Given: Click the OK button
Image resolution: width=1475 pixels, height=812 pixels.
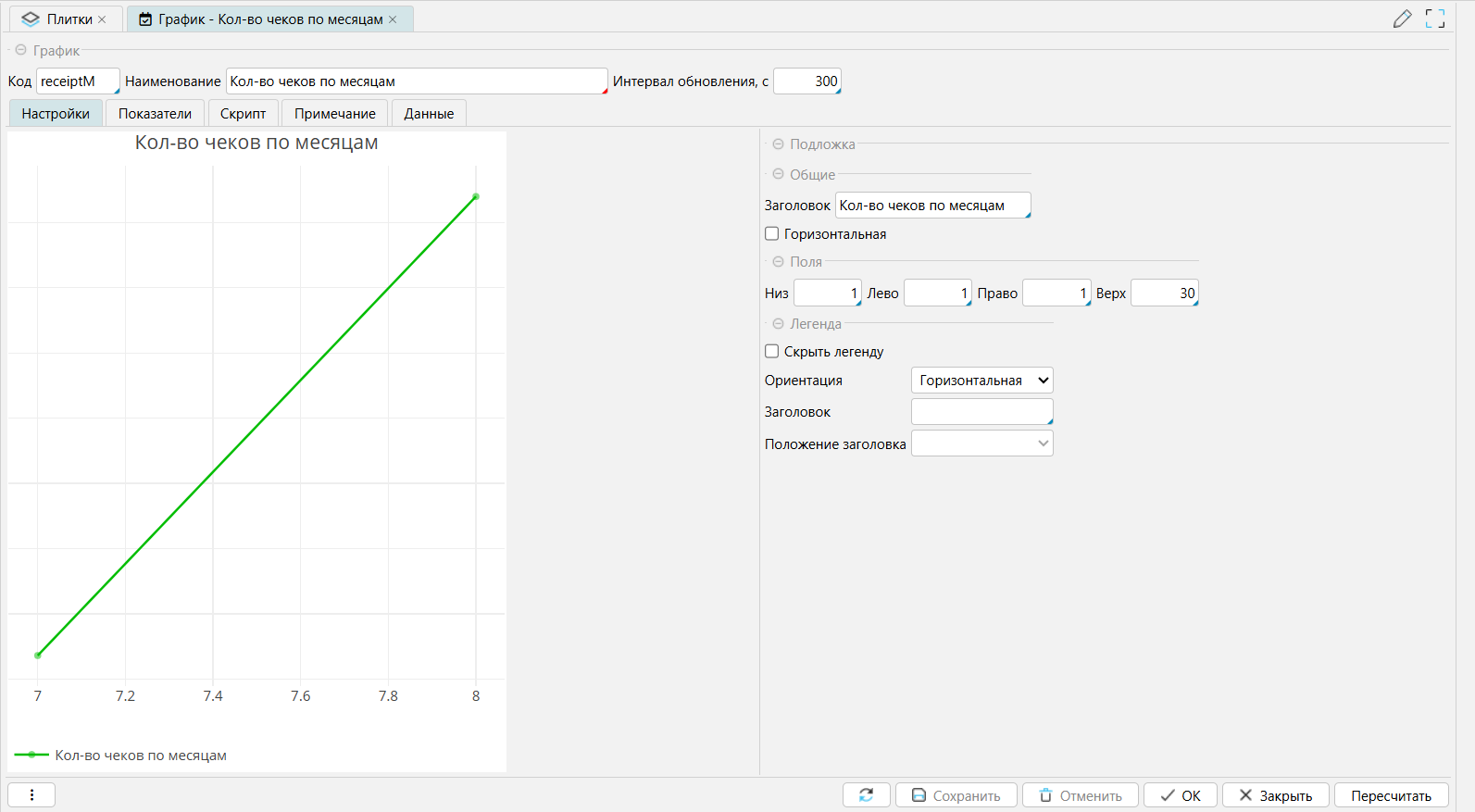Looking at the screenshot, I should click(x=1181, y=795).
